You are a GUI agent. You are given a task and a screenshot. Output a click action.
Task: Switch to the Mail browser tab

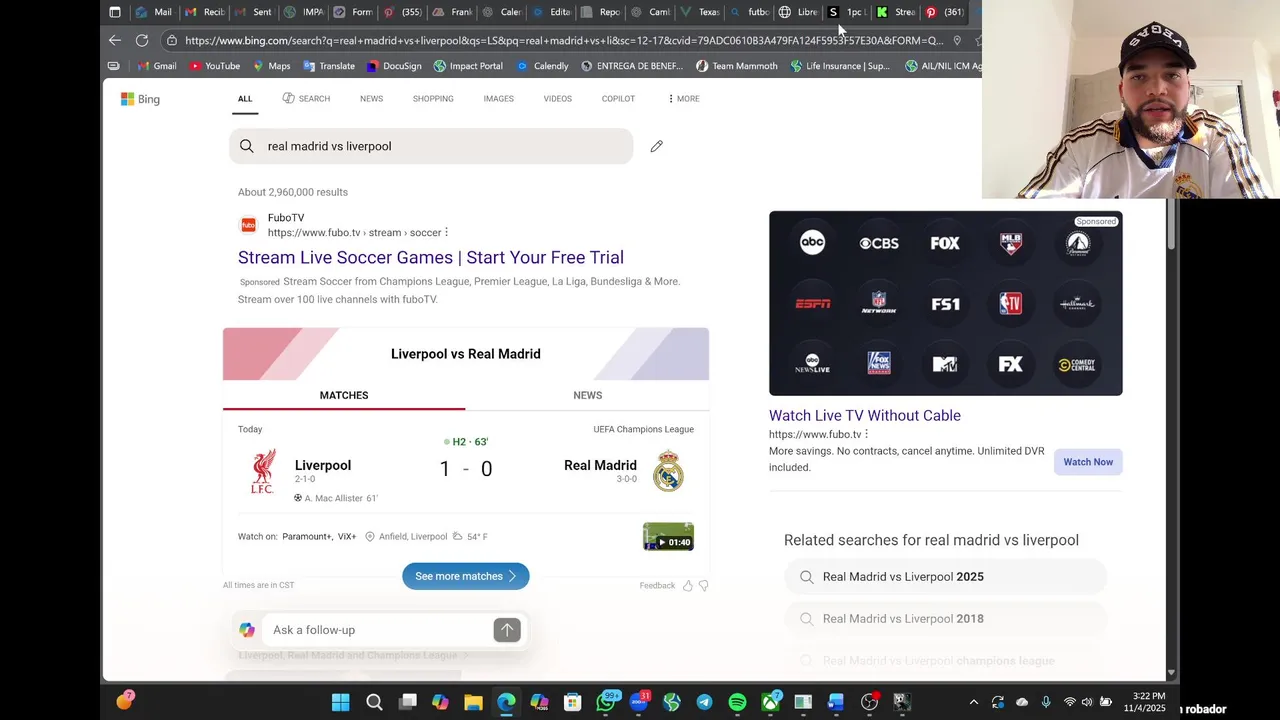pyautogui.click(x=154, y=12)
